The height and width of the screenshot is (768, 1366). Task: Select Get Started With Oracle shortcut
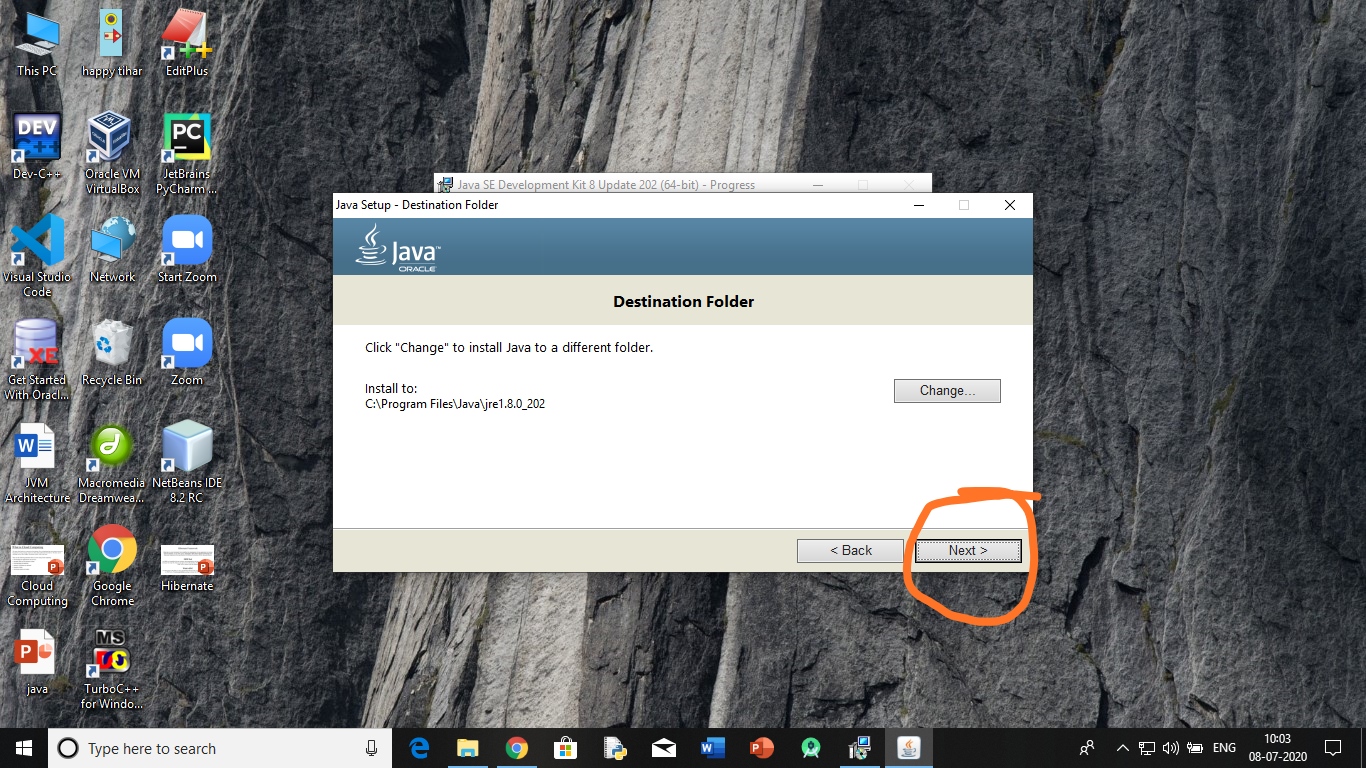[x=37, y=360]
